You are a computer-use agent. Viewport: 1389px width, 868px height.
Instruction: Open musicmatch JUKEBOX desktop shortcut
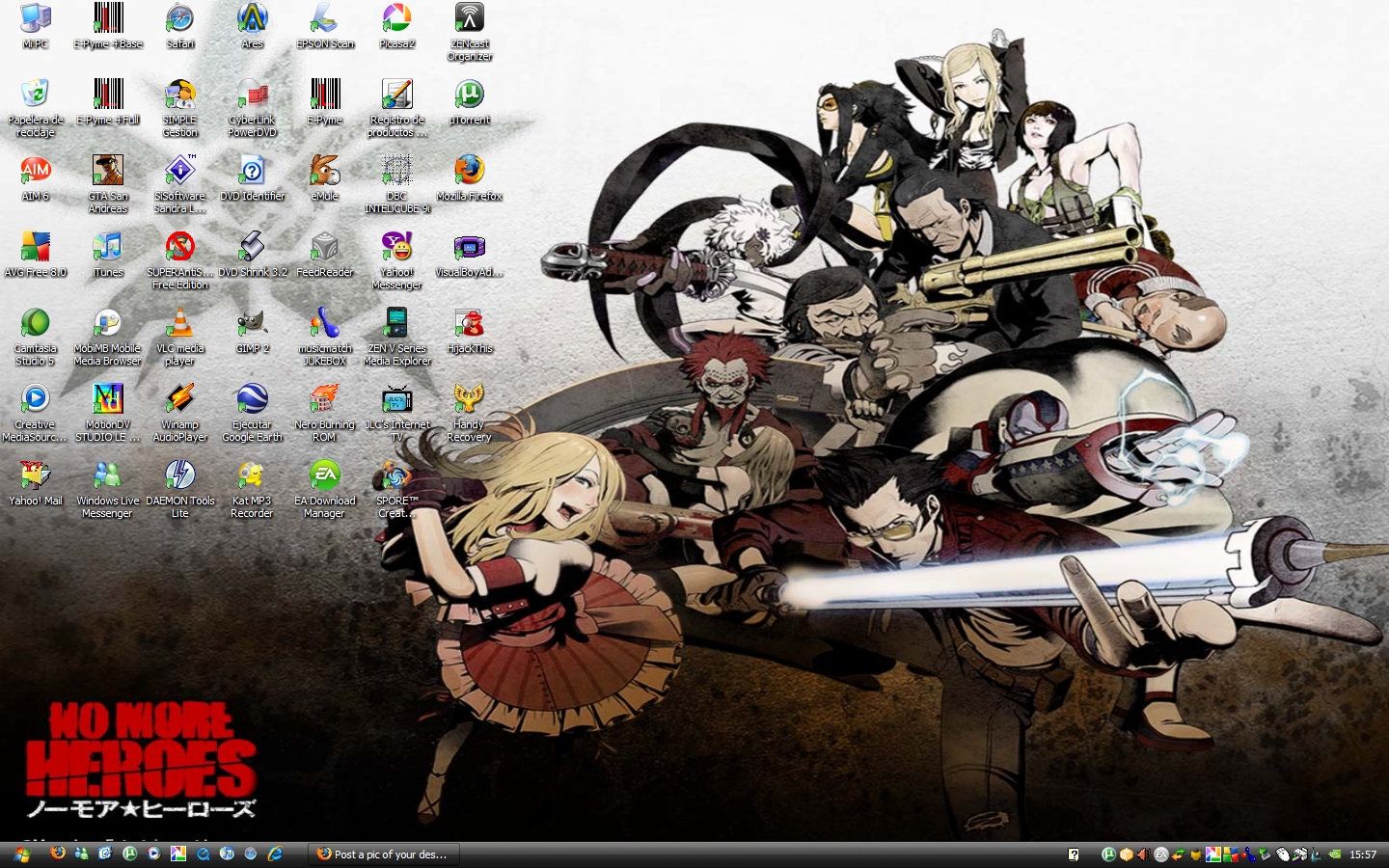click(325, 337)
